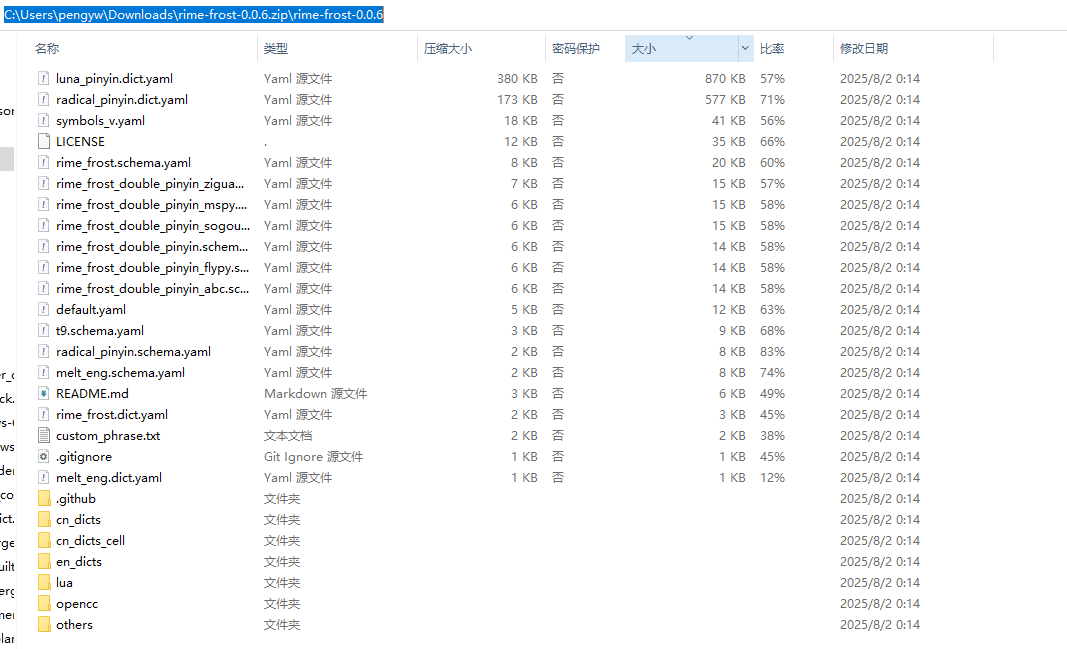This screenshot has width=1067, height=649.
Task: Open the 大小 column filter dropdown
Action: pyautogui.click(x=743, y=48)
